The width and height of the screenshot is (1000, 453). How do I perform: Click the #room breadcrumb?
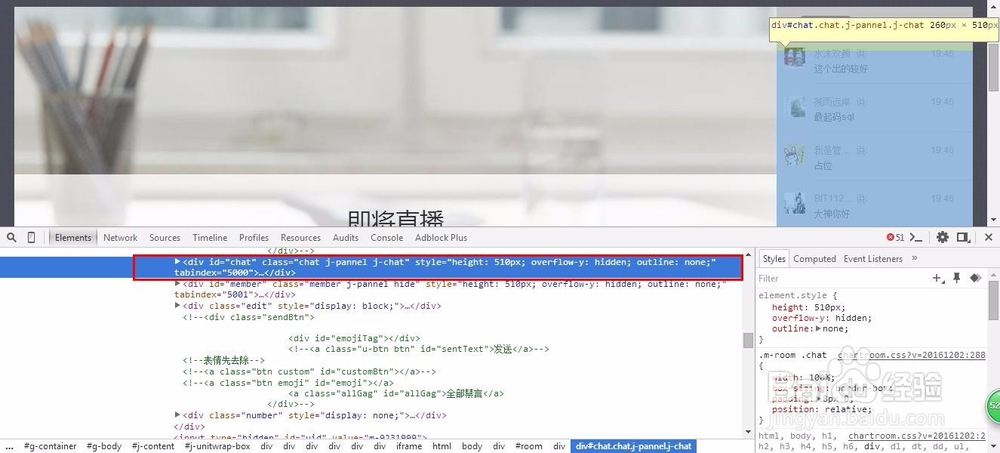[529, 446]
